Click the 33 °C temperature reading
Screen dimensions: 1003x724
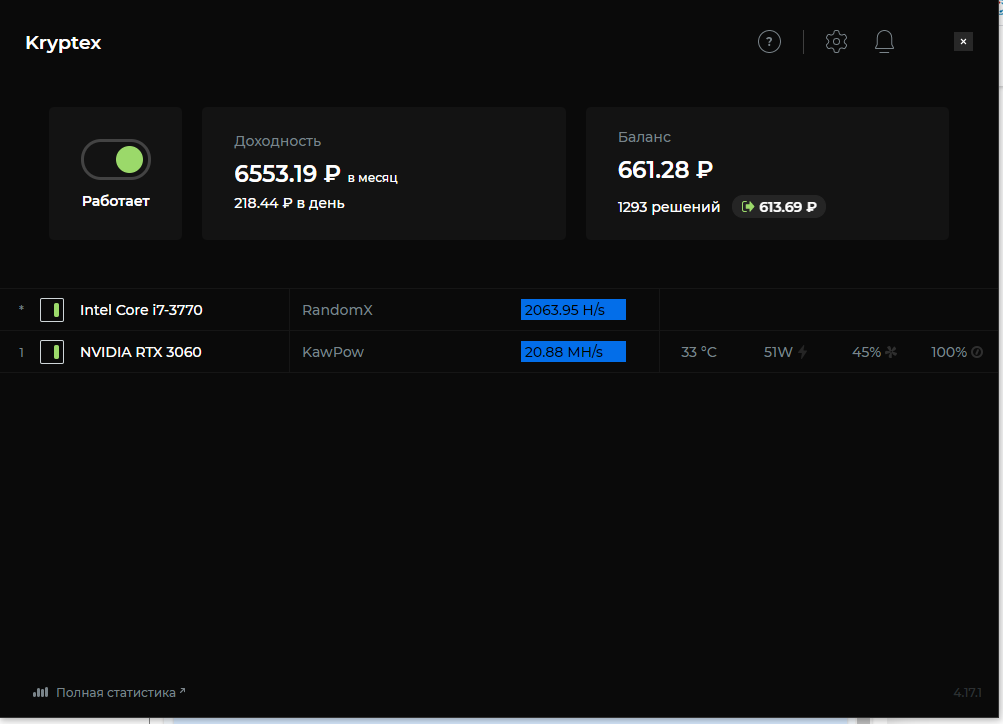click(699, 352)
